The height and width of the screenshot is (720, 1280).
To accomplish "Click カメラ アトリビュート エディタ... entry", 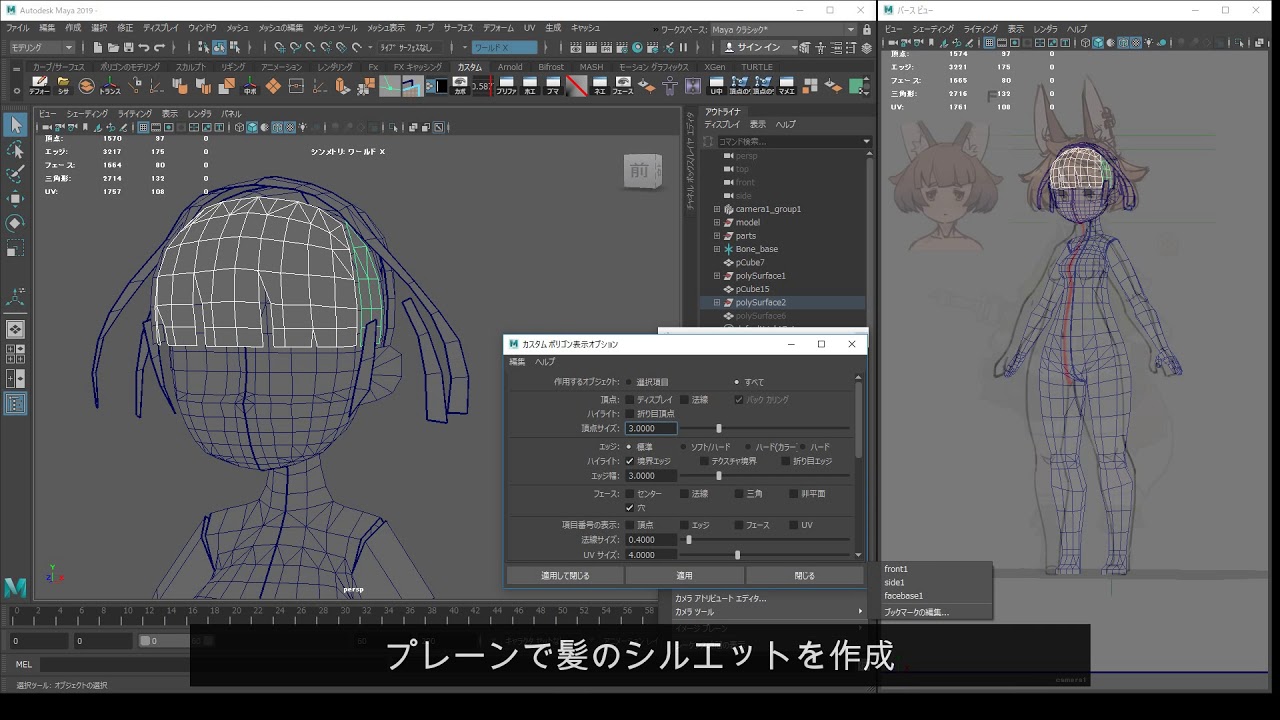I will [720, 598].
